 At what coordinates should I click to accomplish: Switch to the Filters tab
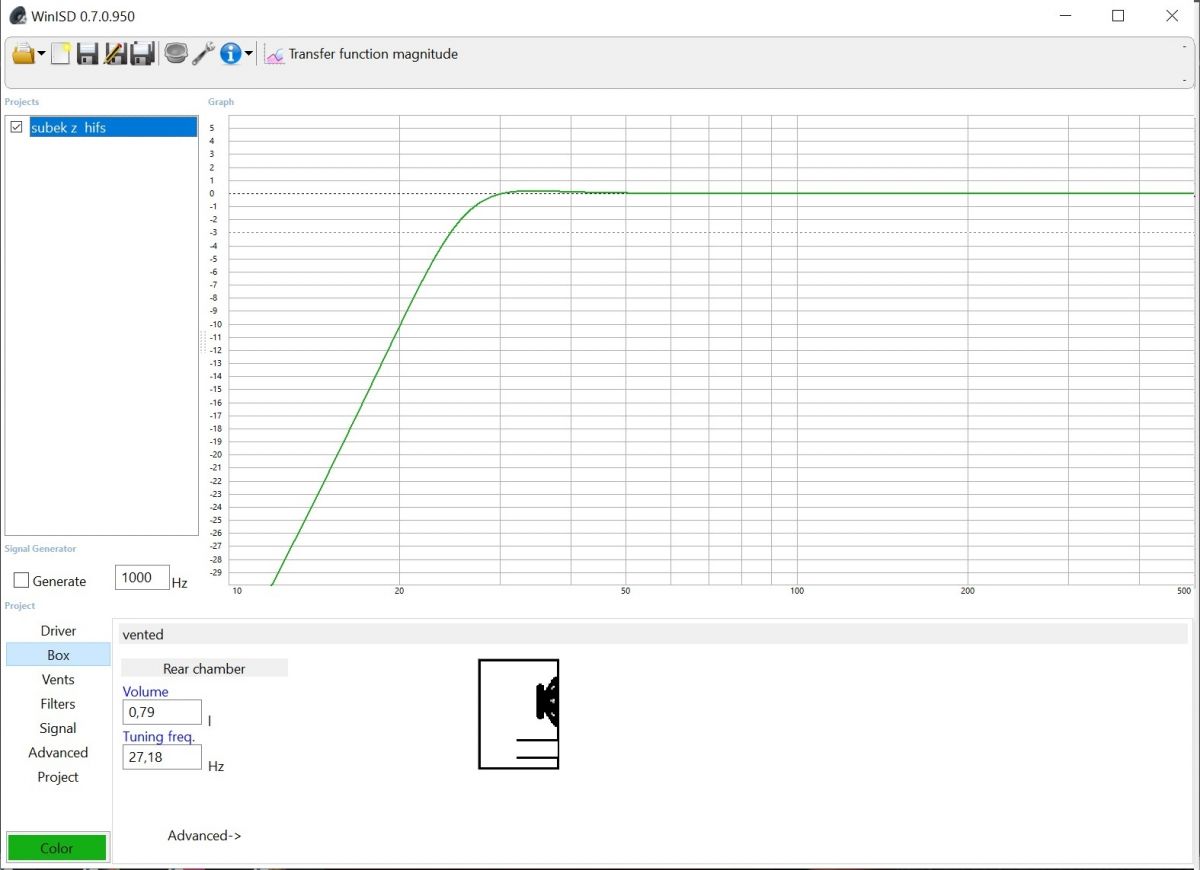58,704
